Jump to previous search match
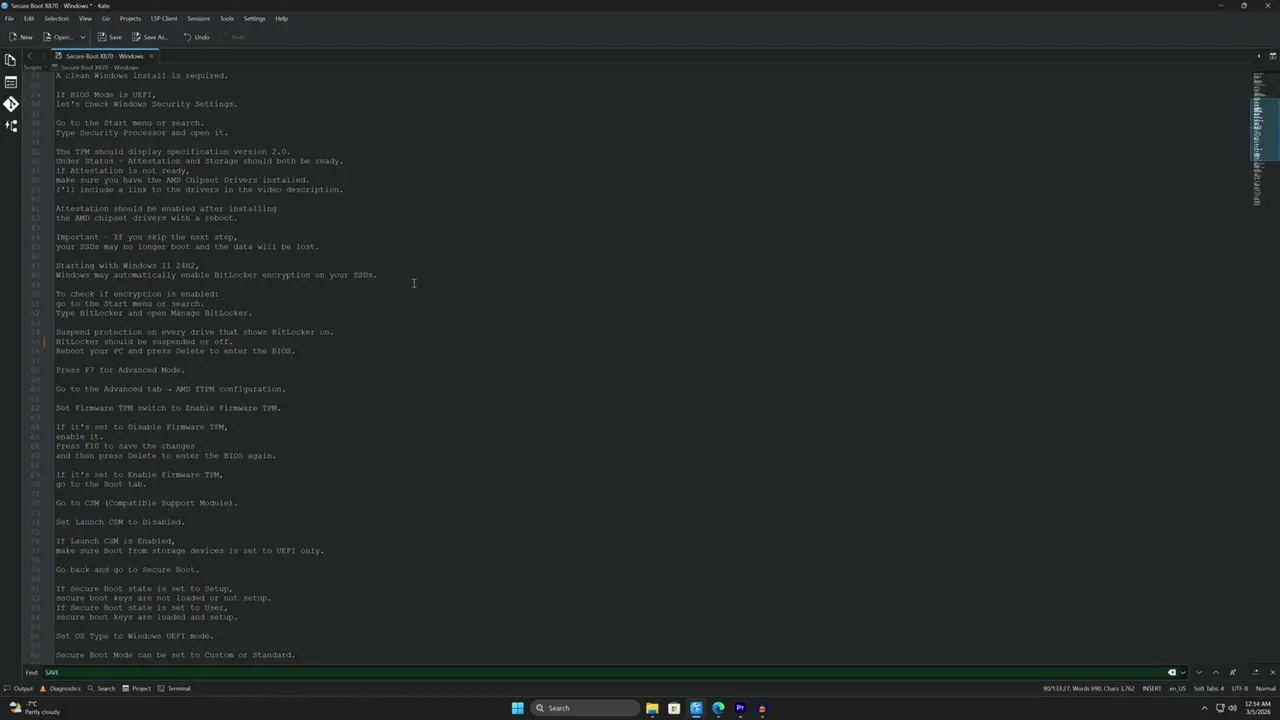The image size is (1280, 720). point(1215,672)
